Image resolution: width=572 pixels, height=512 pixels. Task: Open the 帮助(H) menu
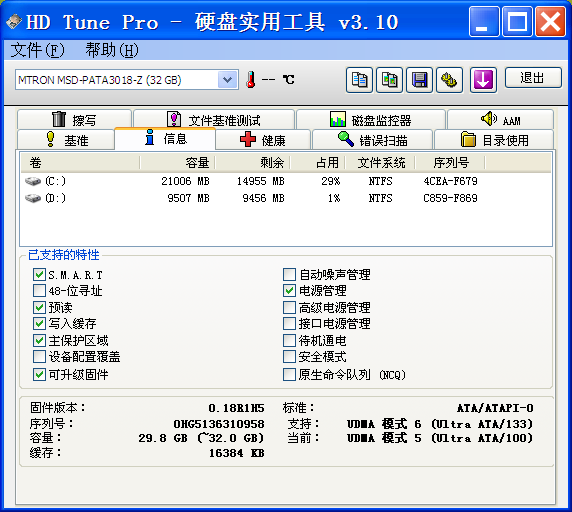click(x=112, y=50)
